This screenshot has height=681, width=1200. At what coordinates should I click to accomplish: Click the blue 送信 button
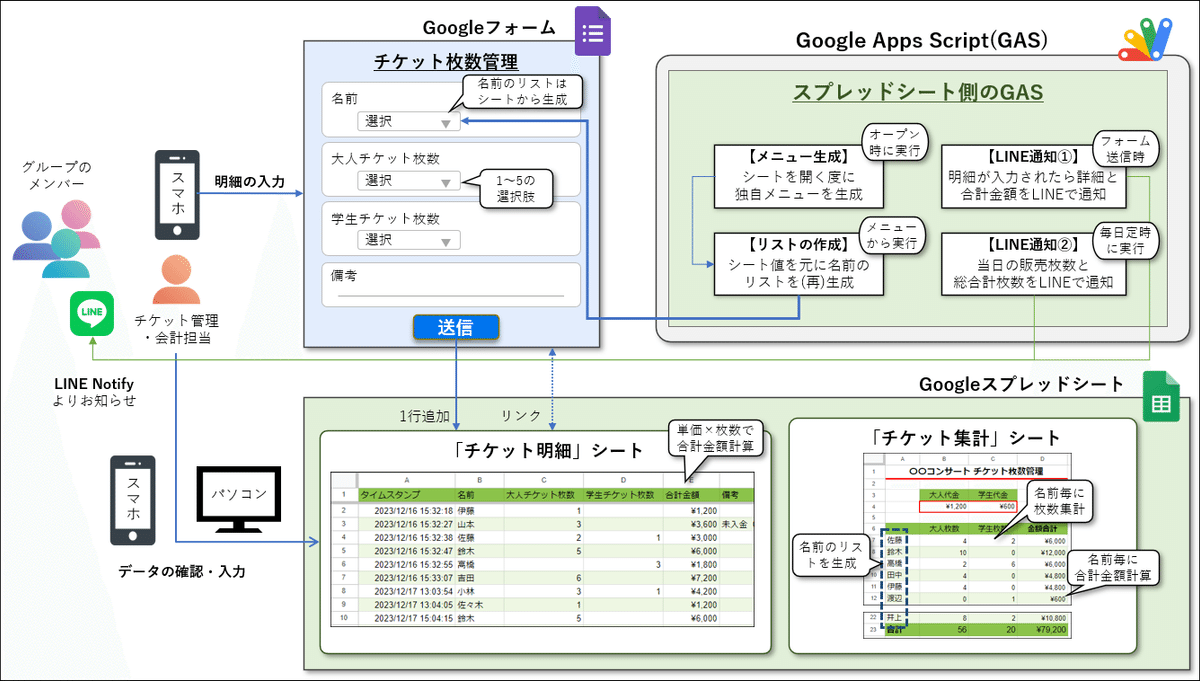[455, 328]
